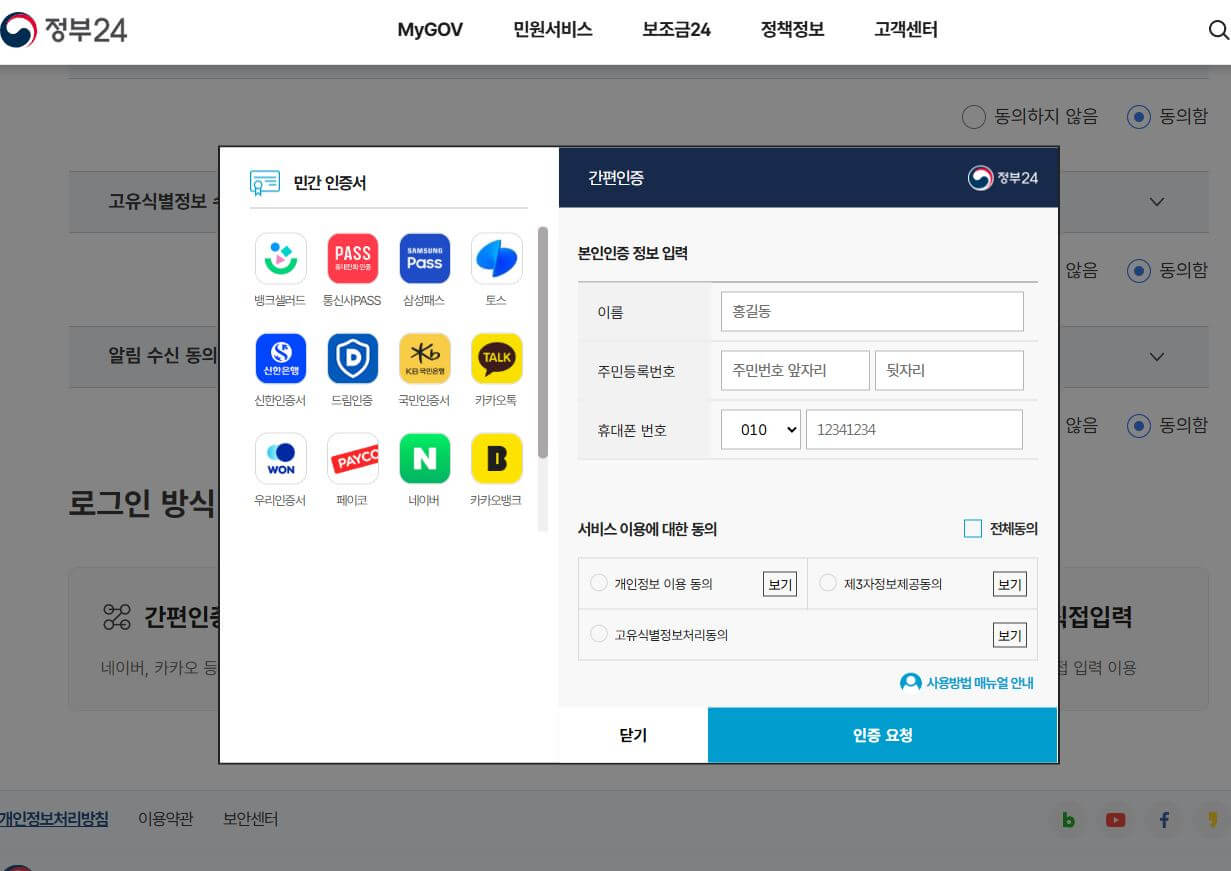Choose the 드림인증 shield icon

(x=353, y=359)
